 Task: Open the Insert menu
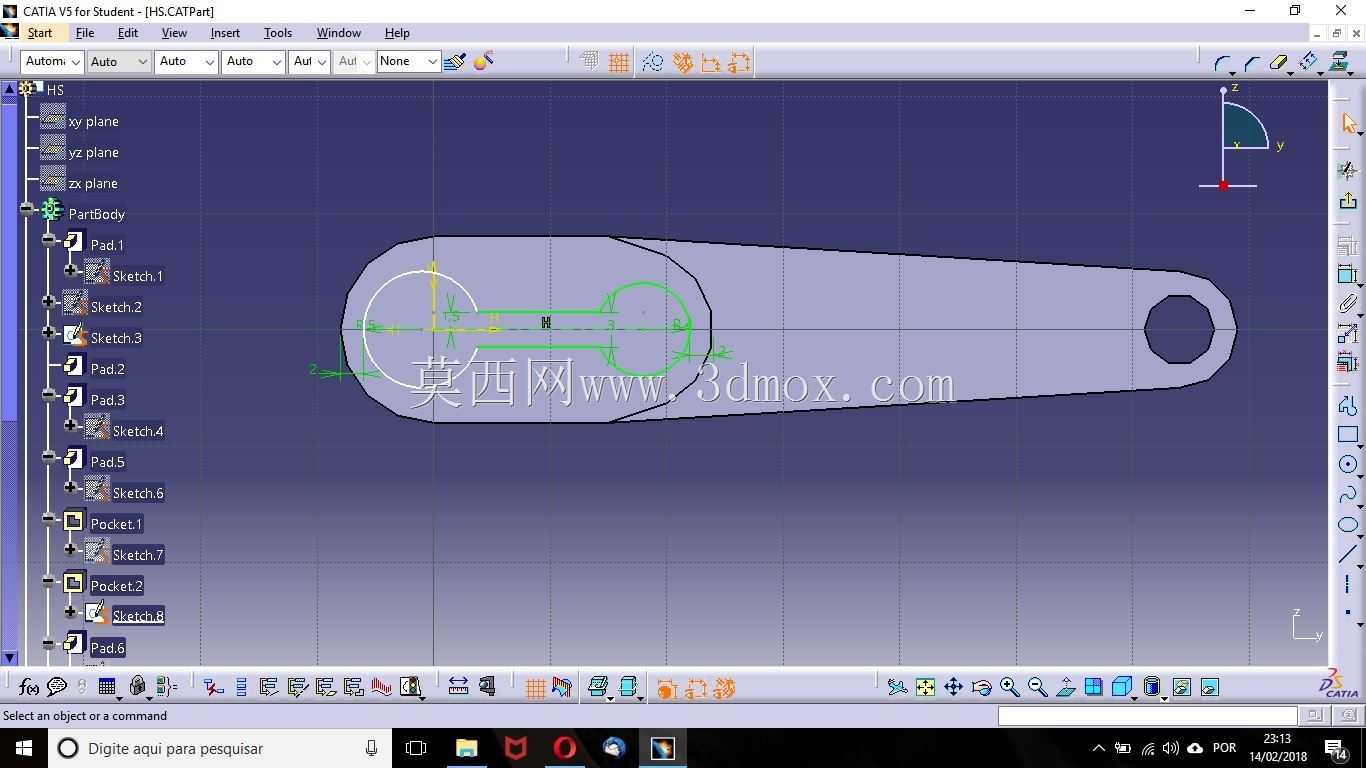(225, 33)
